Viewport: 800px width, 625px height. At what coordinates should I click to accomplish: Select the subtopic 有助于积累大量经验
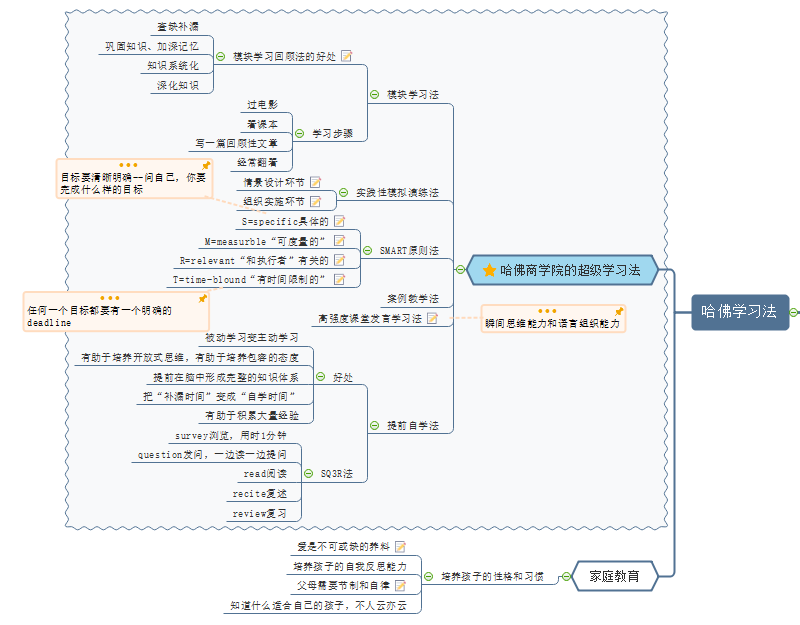[x=252, y=416]
